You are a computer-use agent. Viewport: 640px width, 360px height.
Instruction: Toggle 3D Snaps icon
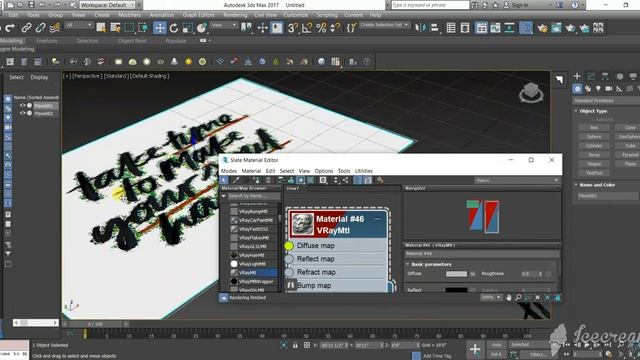coord(292,28)
